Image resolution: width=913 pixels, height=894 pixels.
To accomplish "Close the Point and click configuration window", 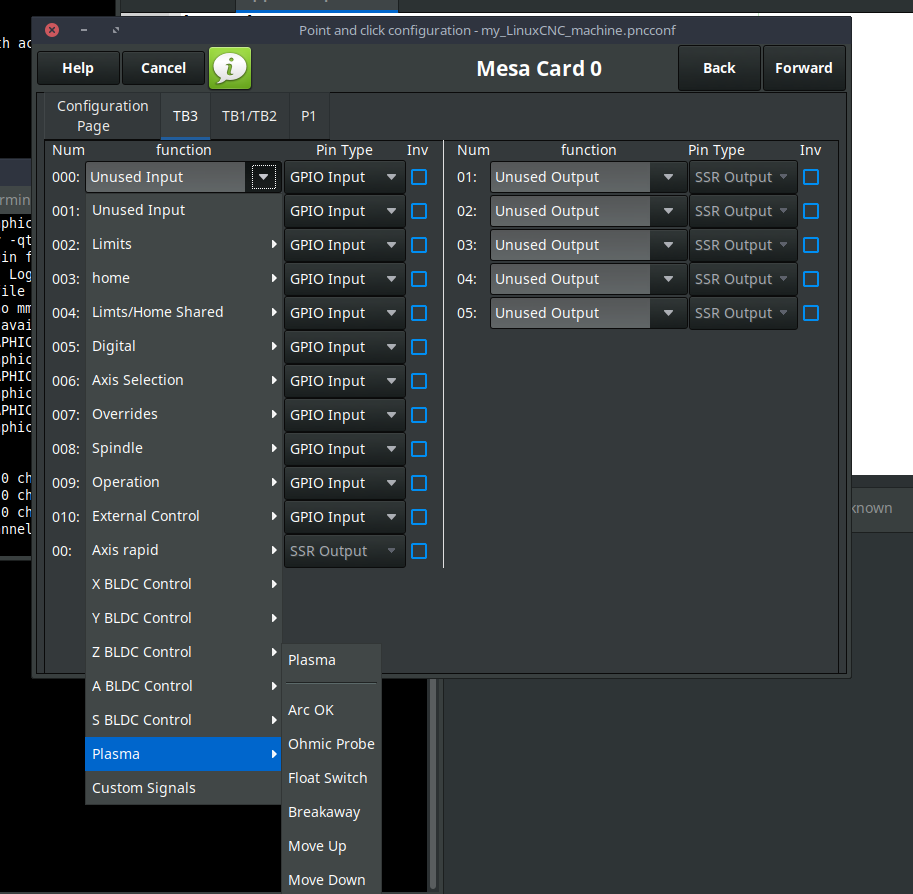I will (52, 30).
